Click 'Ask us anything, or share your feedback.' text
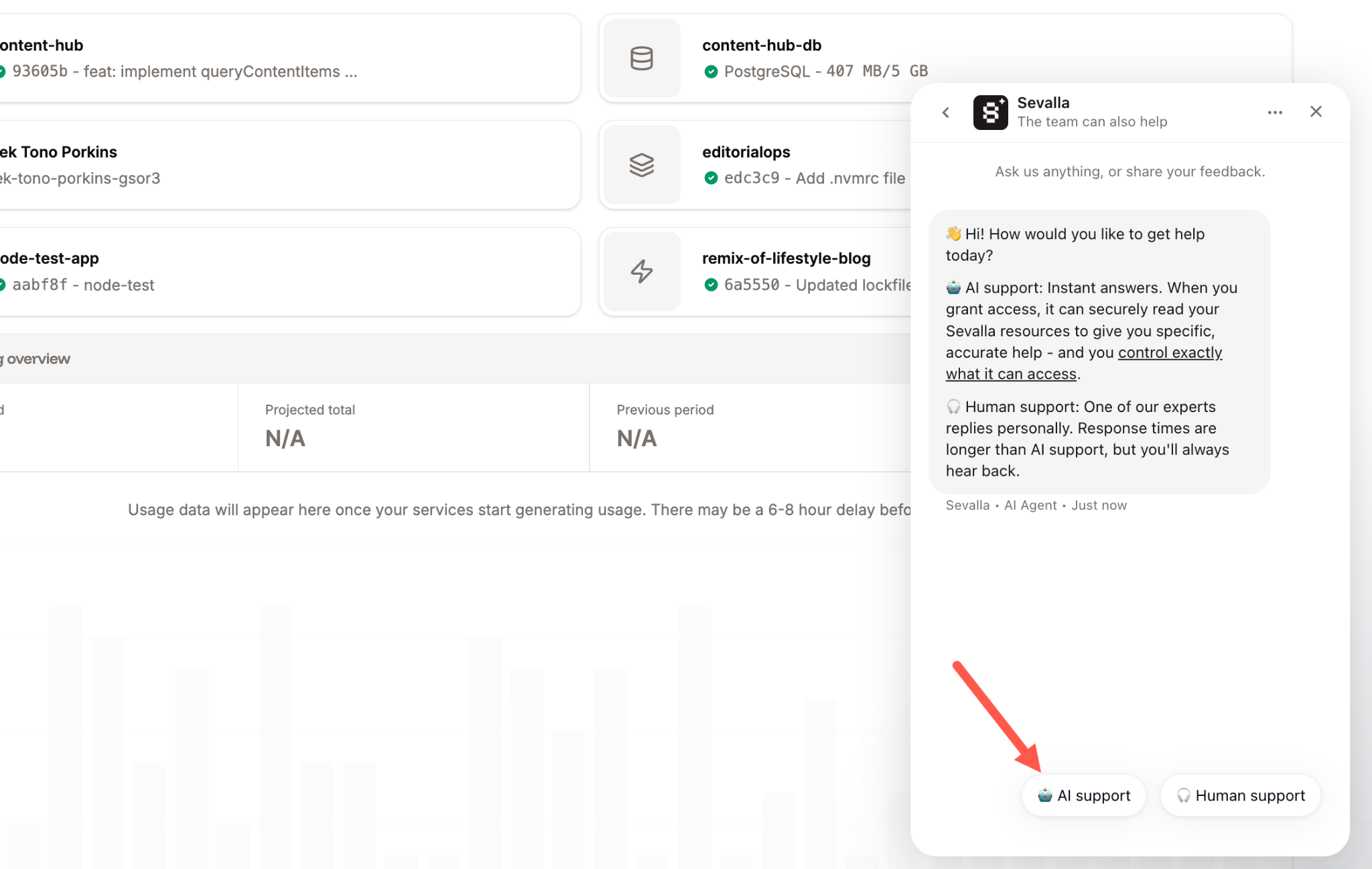This screenshot has width=1372, height=869. [1130, 172]
